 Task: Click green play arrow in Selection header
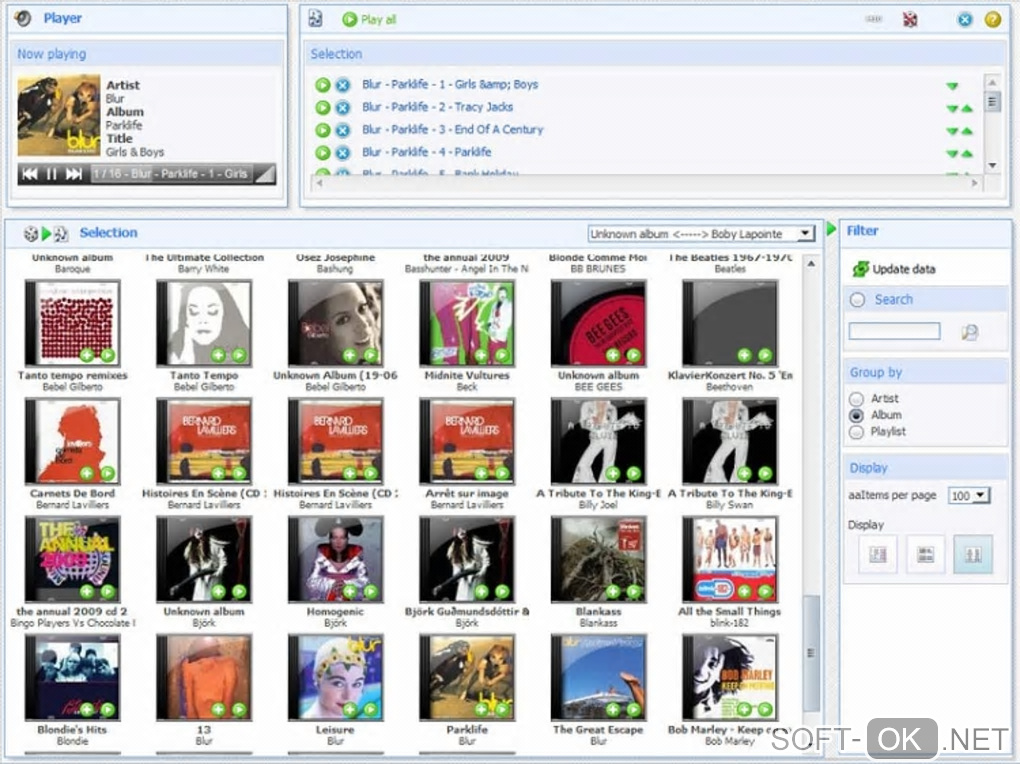point(46,233)
